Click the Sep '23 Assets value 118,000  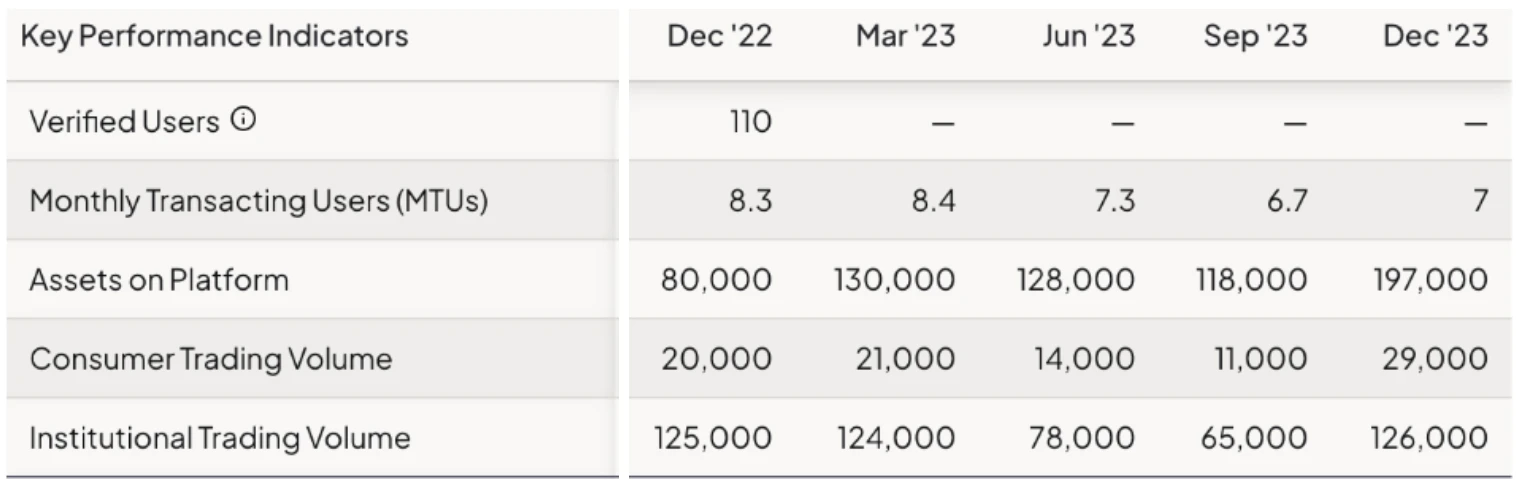(1251, 280)
